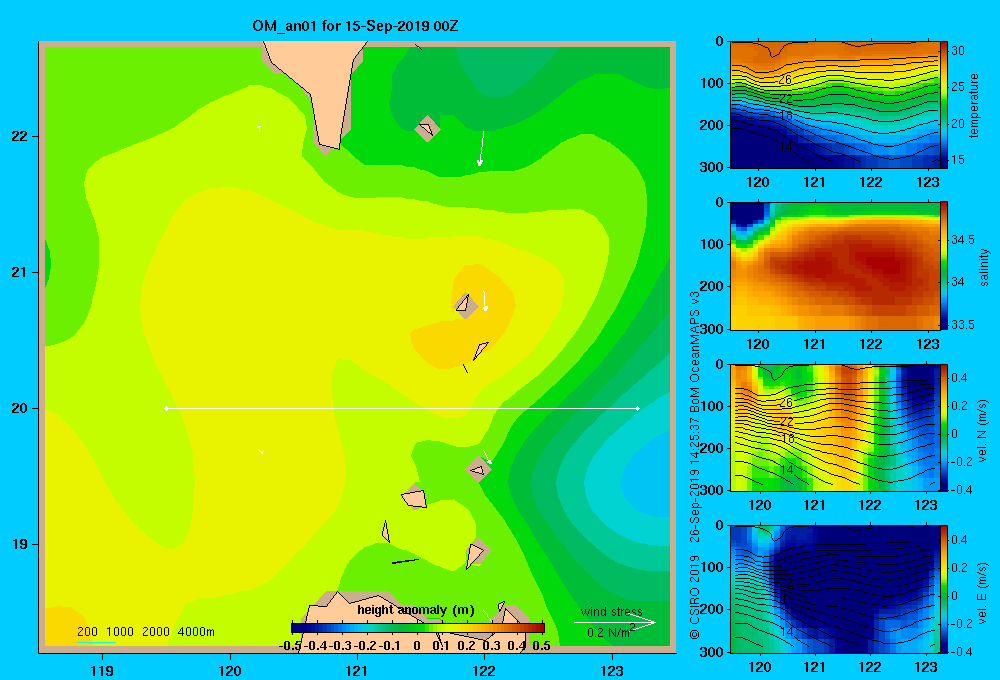Click longitude label 119 on map axis
The width and height of the screenshot is (1000, 680).
[103, 670]
